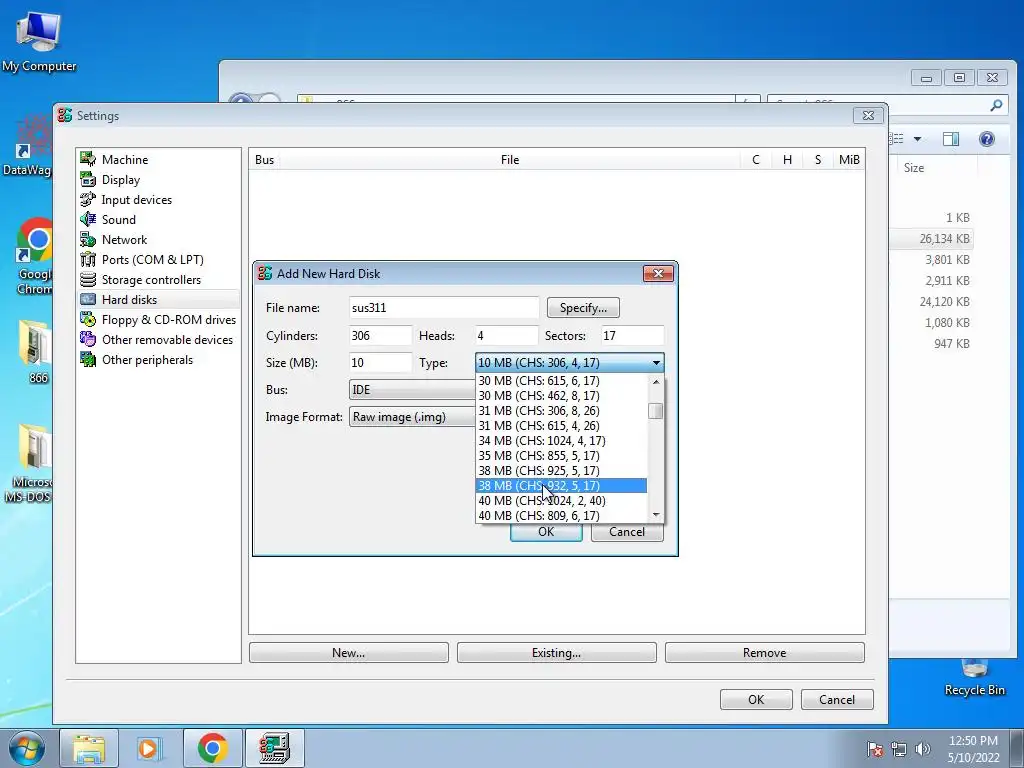Click the Type list scroll-up arrow
Viewport: 1024px width, 768px height.
click(656, 381)
